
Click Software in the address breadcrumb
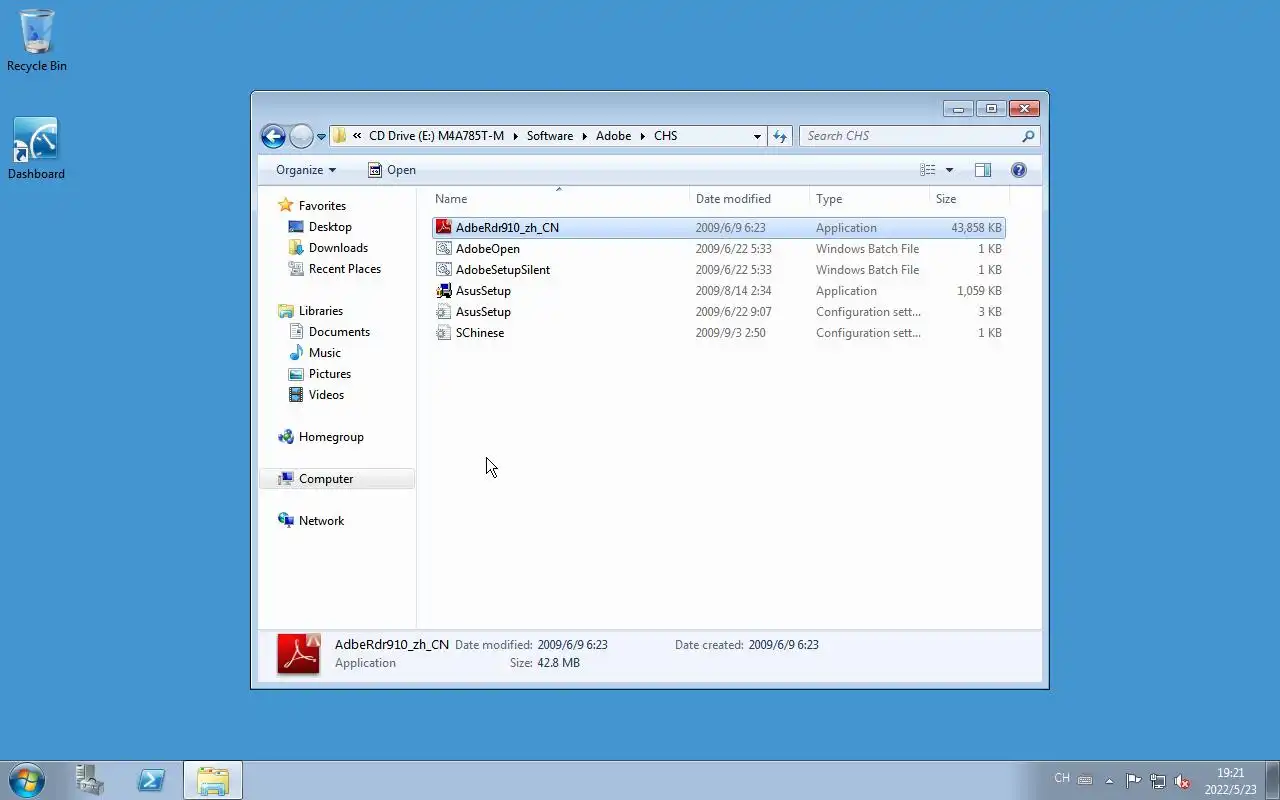coord(550,136)
